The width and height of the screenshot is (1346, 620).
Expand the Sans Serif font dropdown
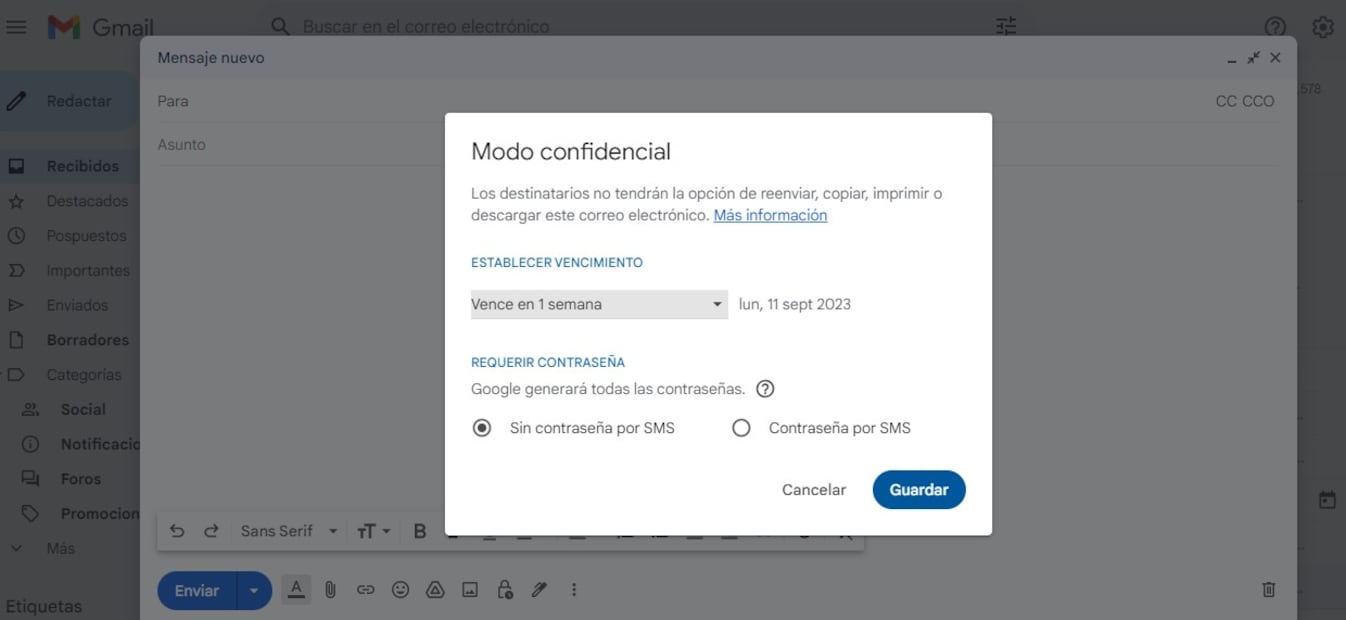pyautogui.click(x=289, y=531)
